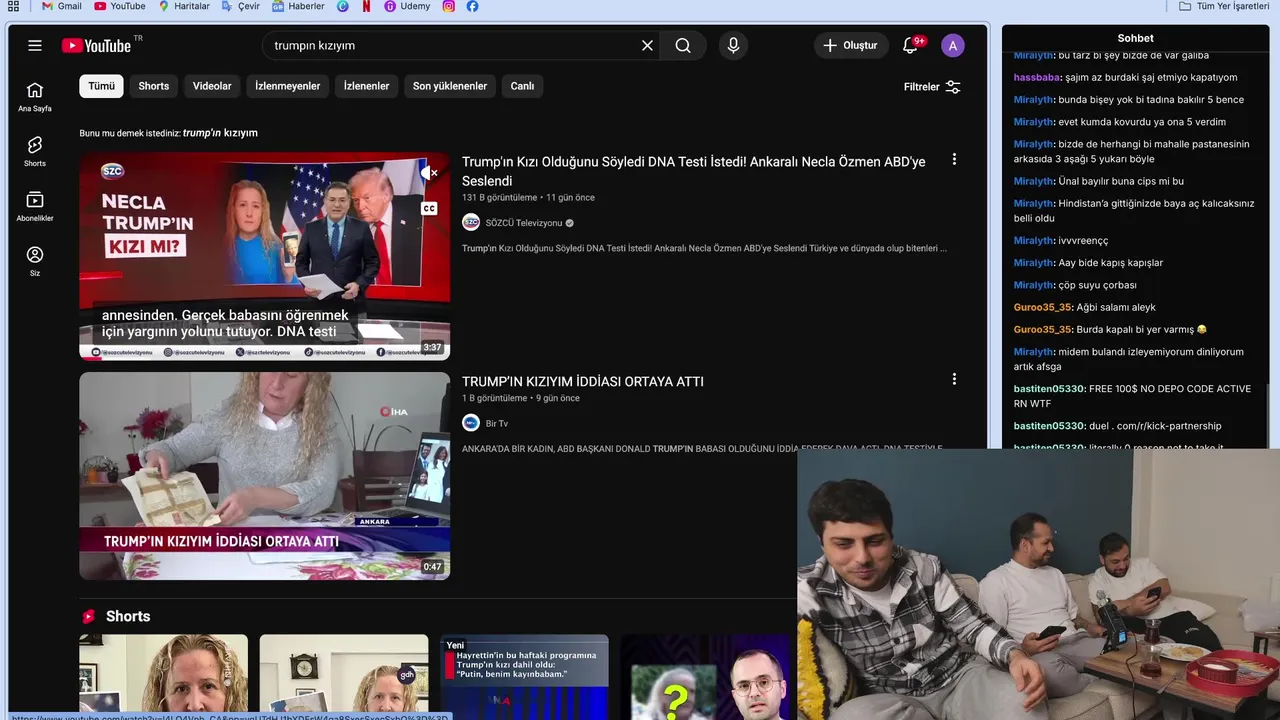Open the browser apps grid icon

click(13, 6)
